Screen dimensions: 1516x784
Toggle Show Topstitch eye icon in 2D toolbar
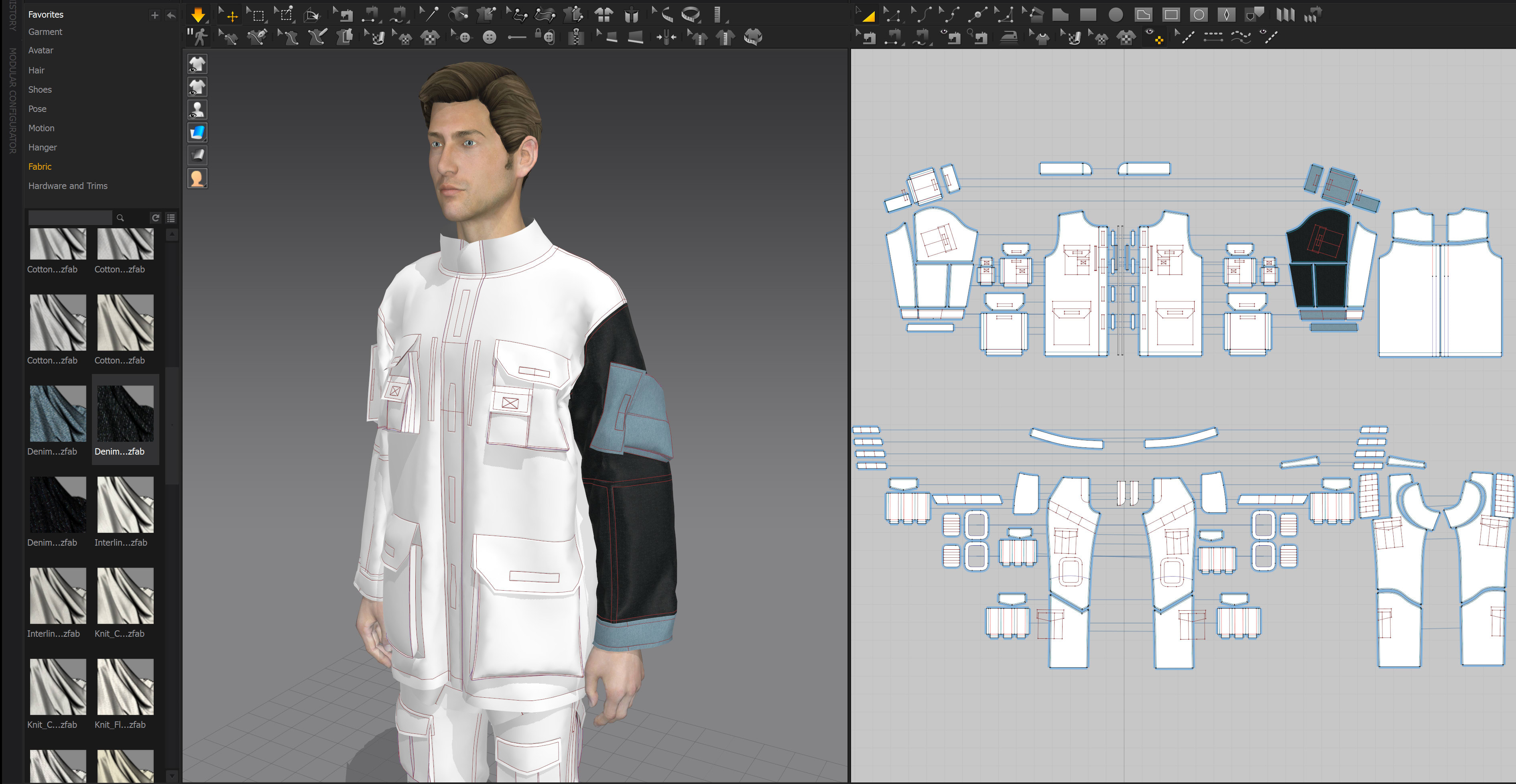(x=1269, y=37)
